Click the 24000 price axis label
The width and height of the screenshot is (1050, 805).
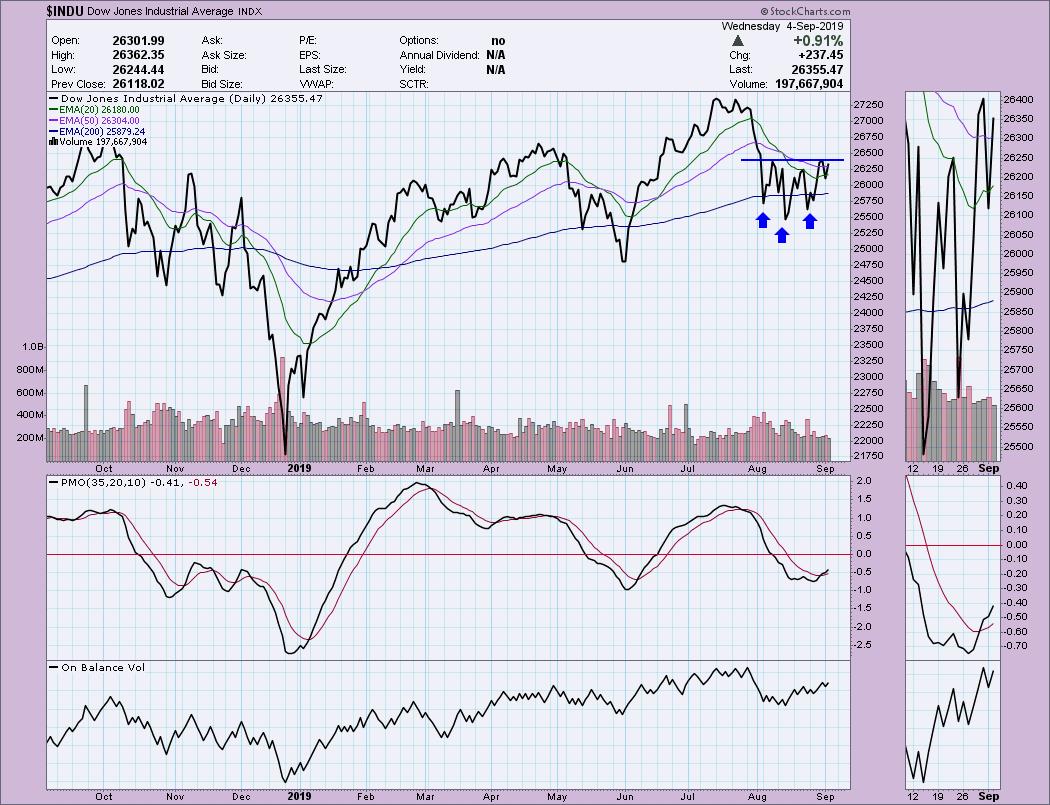(x=868, y=313)
